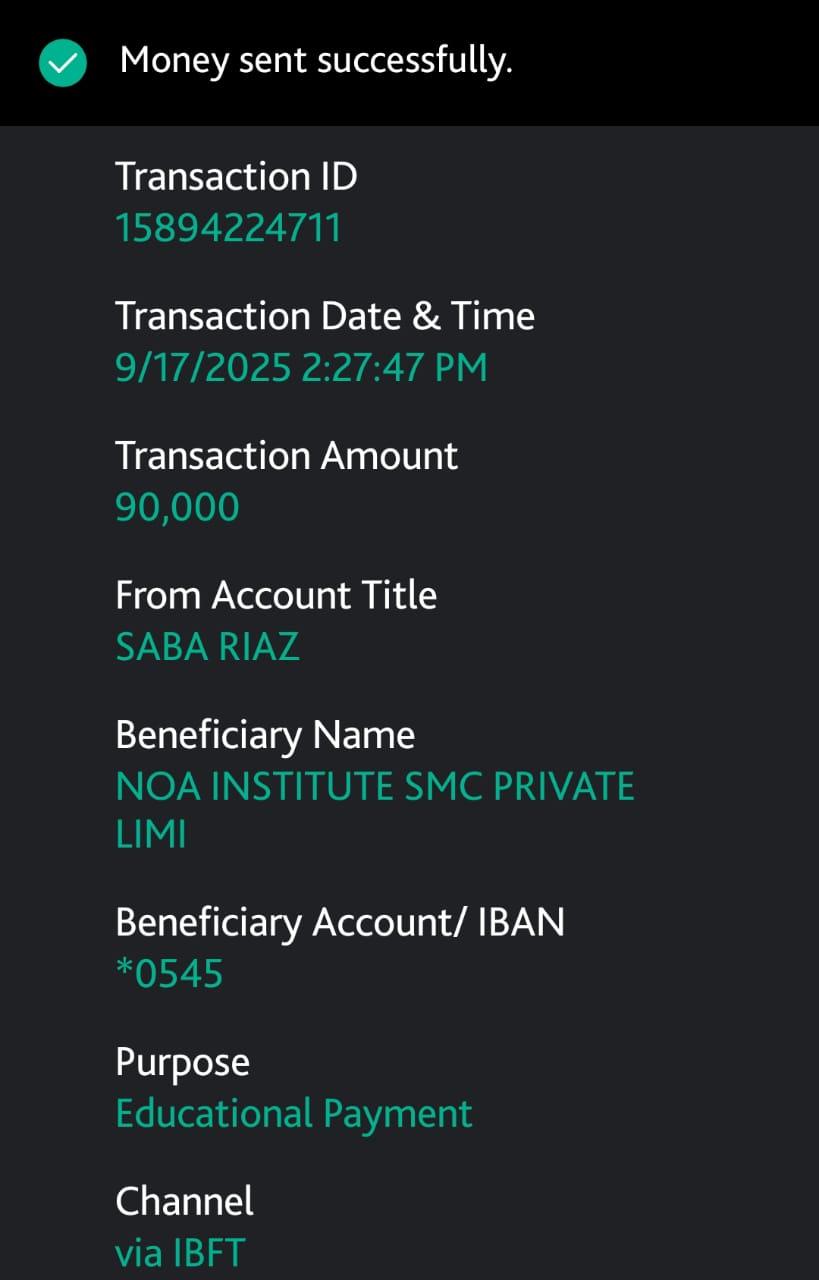
Task: Select the Beneficiary Account/ IBAN label
Action: pyautogui.click(x=340, y=922)
